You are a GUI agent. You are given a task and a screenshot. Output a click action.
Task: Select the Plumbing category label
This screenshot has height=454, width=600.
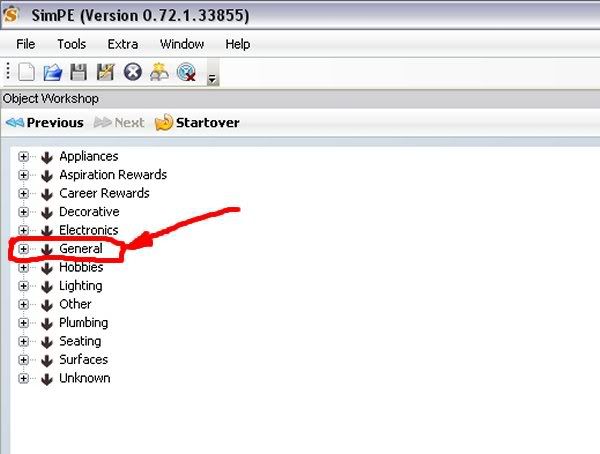pos(83,322)
